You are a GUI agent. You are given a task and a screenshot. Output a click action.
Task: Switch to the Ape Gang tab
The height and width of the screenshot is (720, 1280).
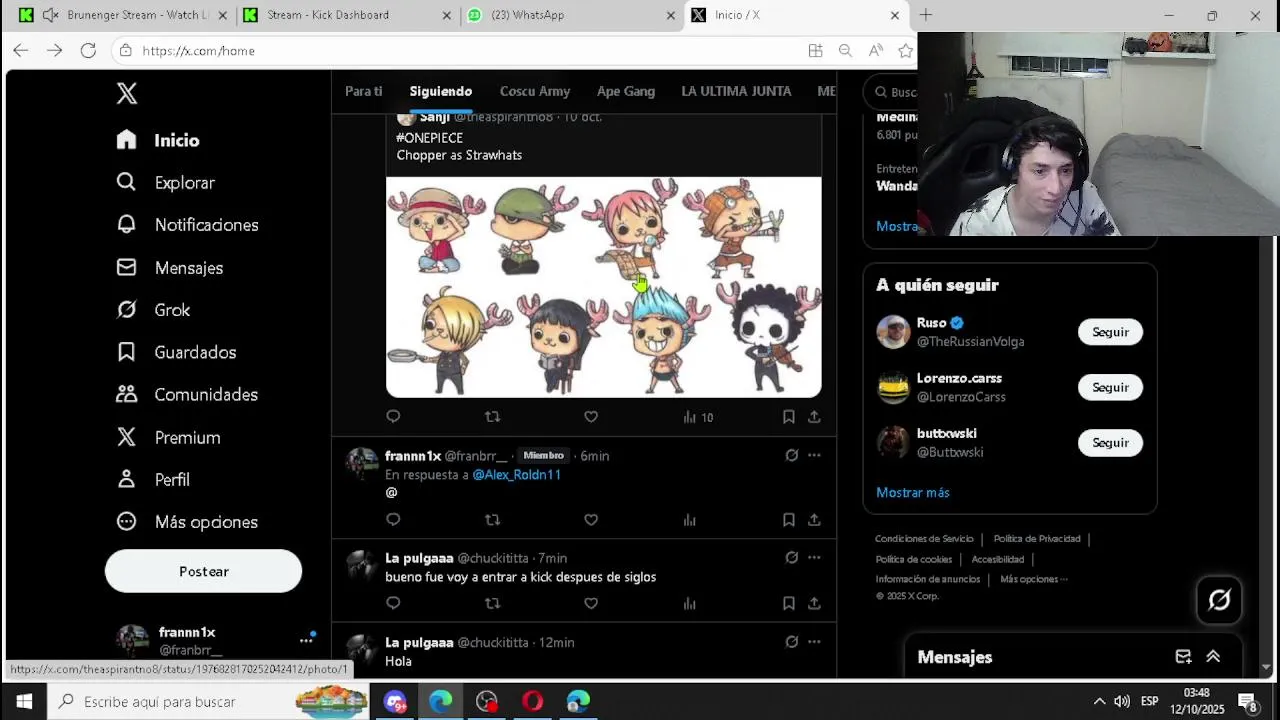626,91
